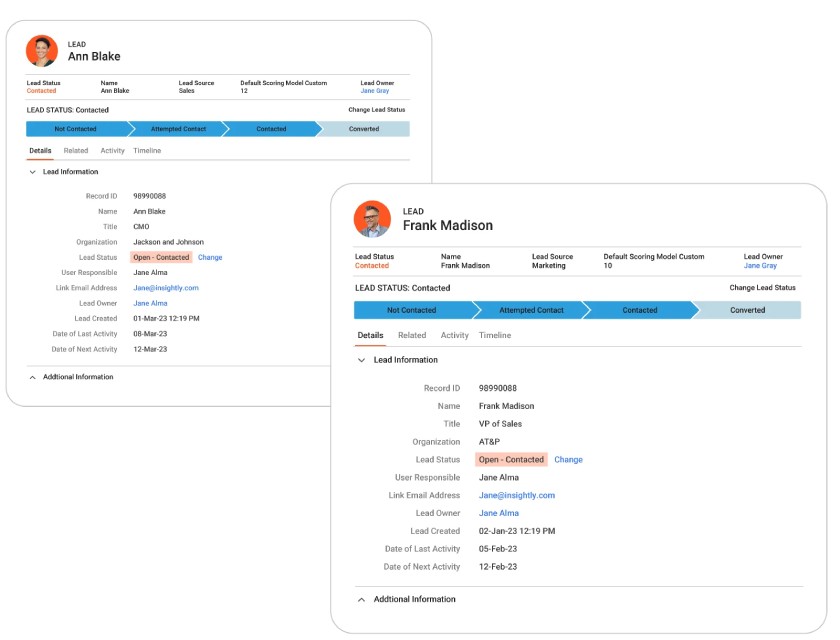Click Date of Last Activity 08-Mar-23
The image size is (840, 640).
pyautogui.click(x=150, y=334)
